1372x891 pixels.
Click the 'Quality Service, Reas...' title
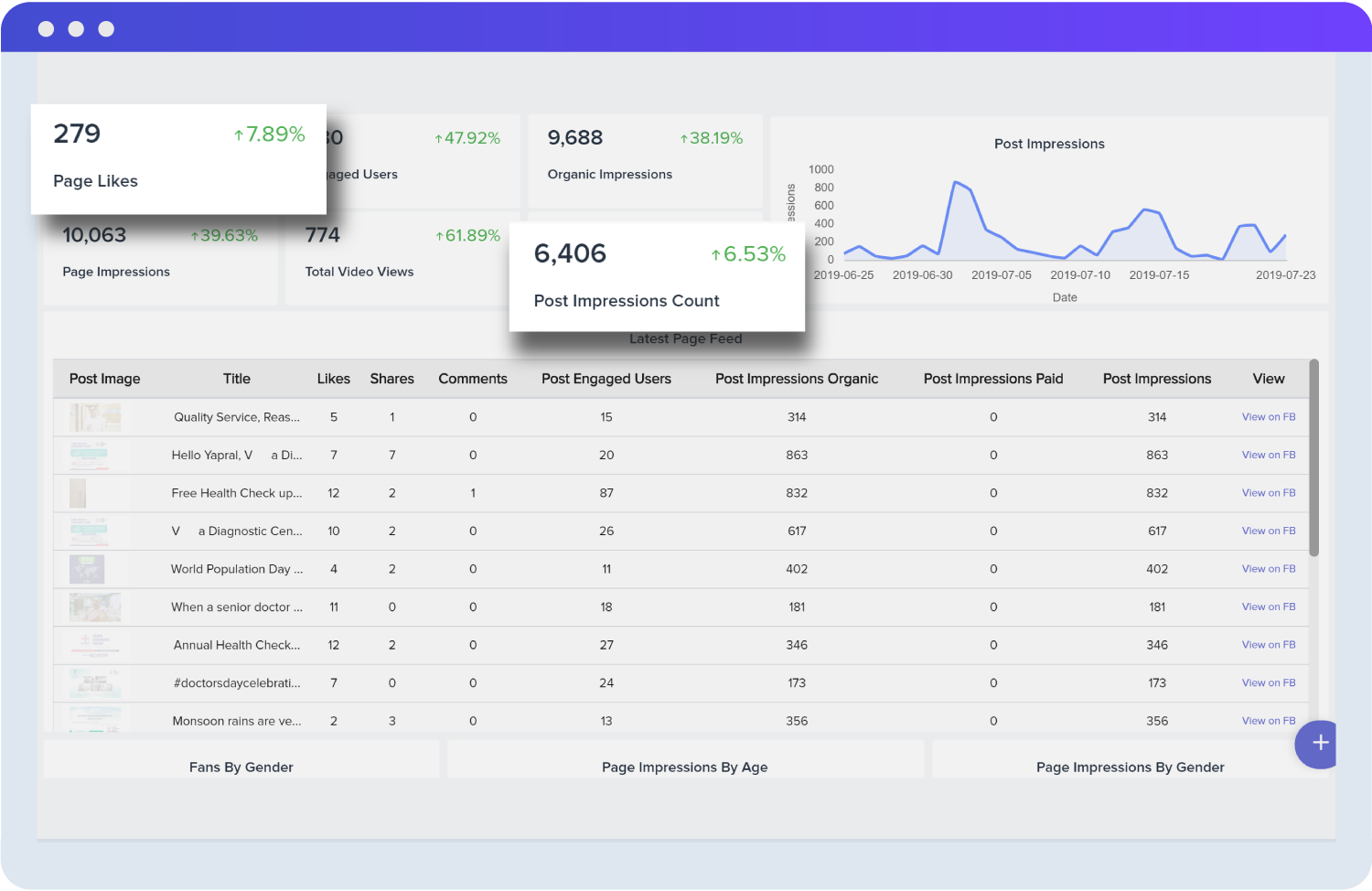pos(237,417)
